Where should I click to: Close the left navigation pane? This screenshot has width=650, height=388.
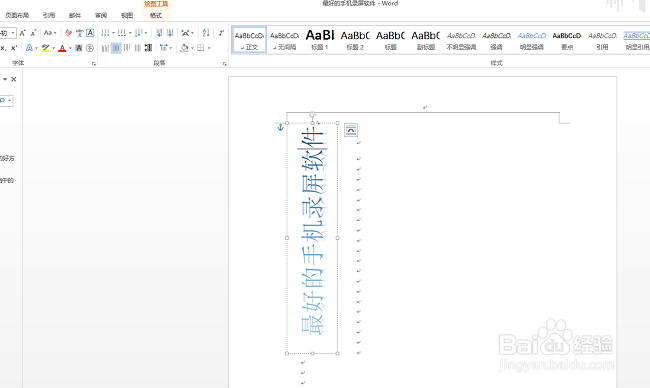coord(14,79)
